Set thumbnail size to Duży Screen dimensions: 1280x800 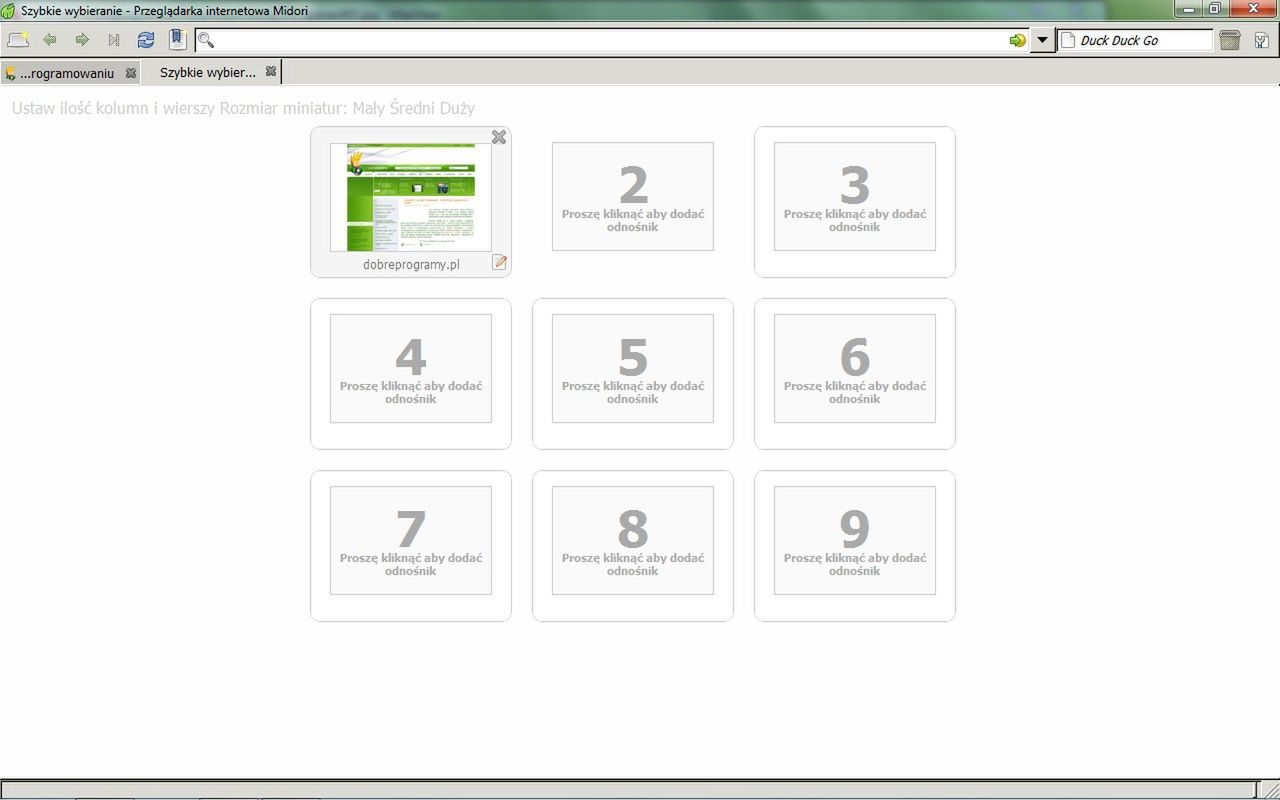coord(457,108)
